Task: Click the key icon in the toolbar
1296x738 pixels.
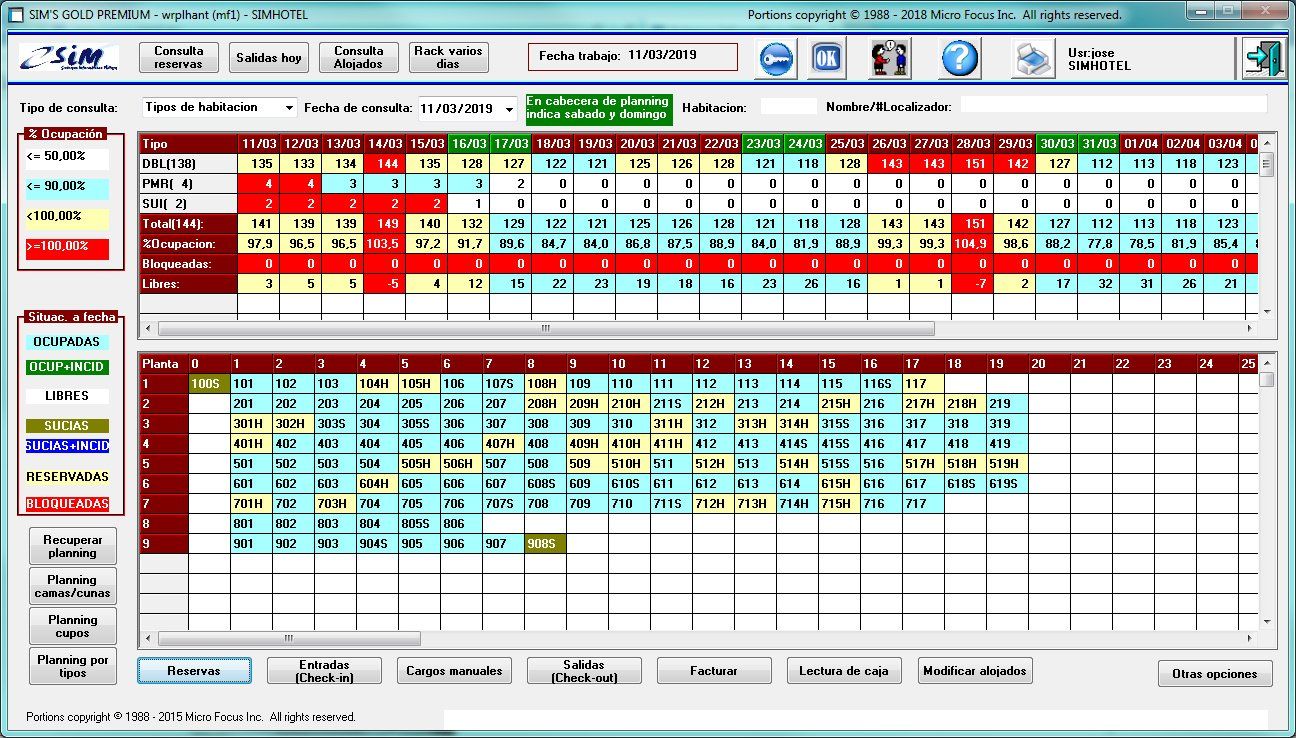Action: point(774,58)
